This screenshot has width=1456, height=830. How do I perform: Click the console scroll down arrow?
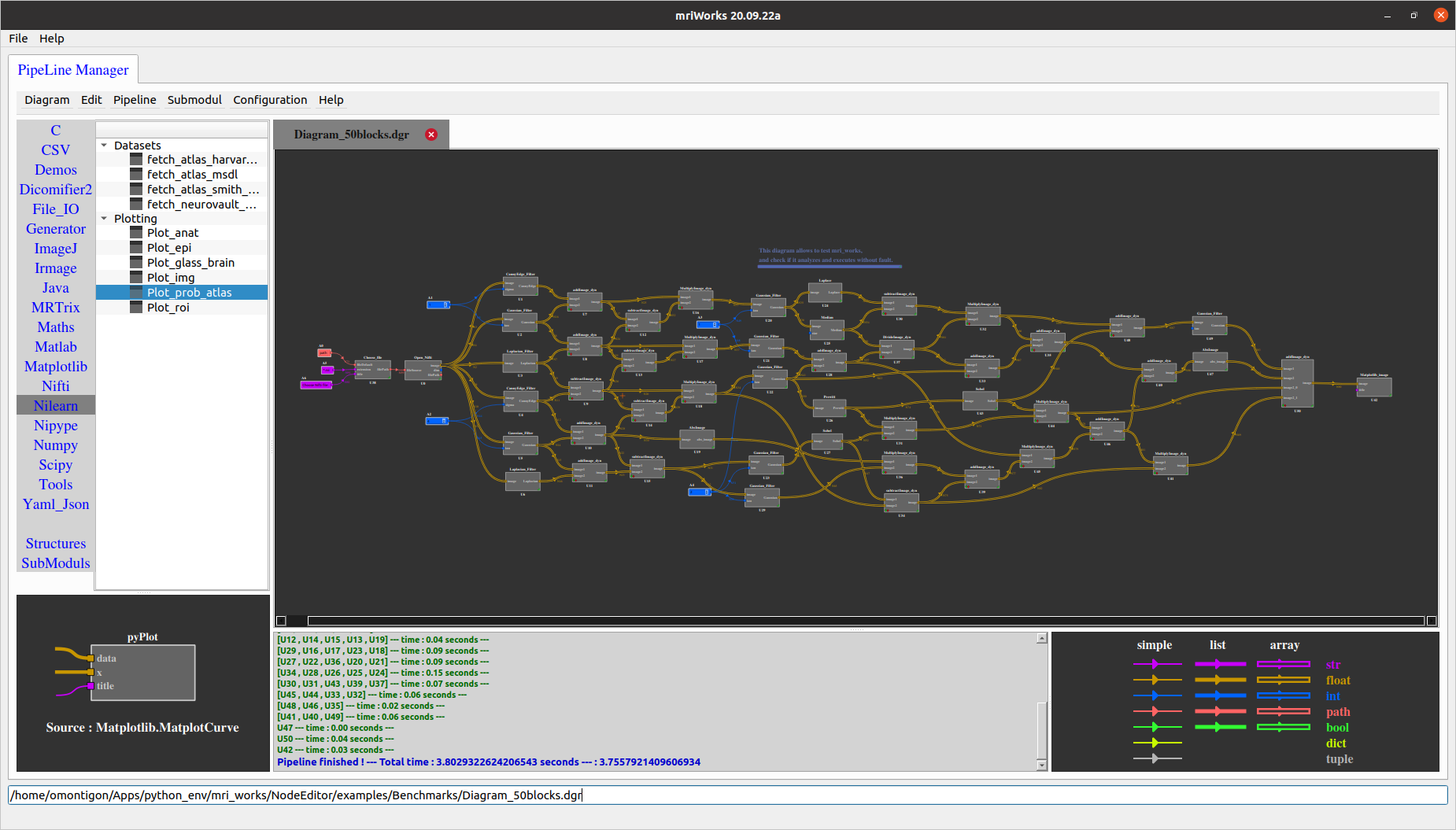point(1042,765)
